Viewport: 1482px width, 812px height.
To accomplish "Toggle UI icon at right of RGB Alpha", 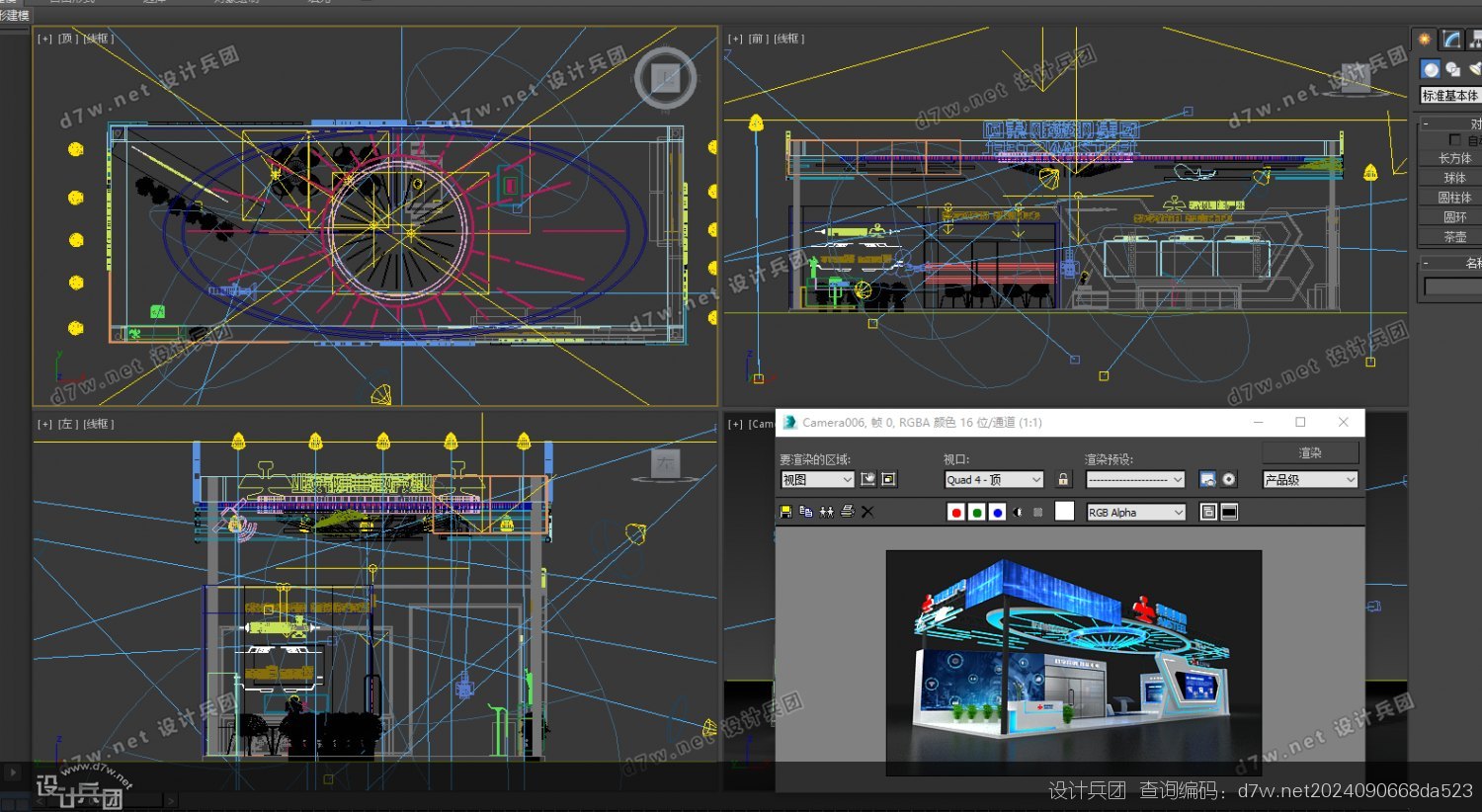I will pos(1229,512).
